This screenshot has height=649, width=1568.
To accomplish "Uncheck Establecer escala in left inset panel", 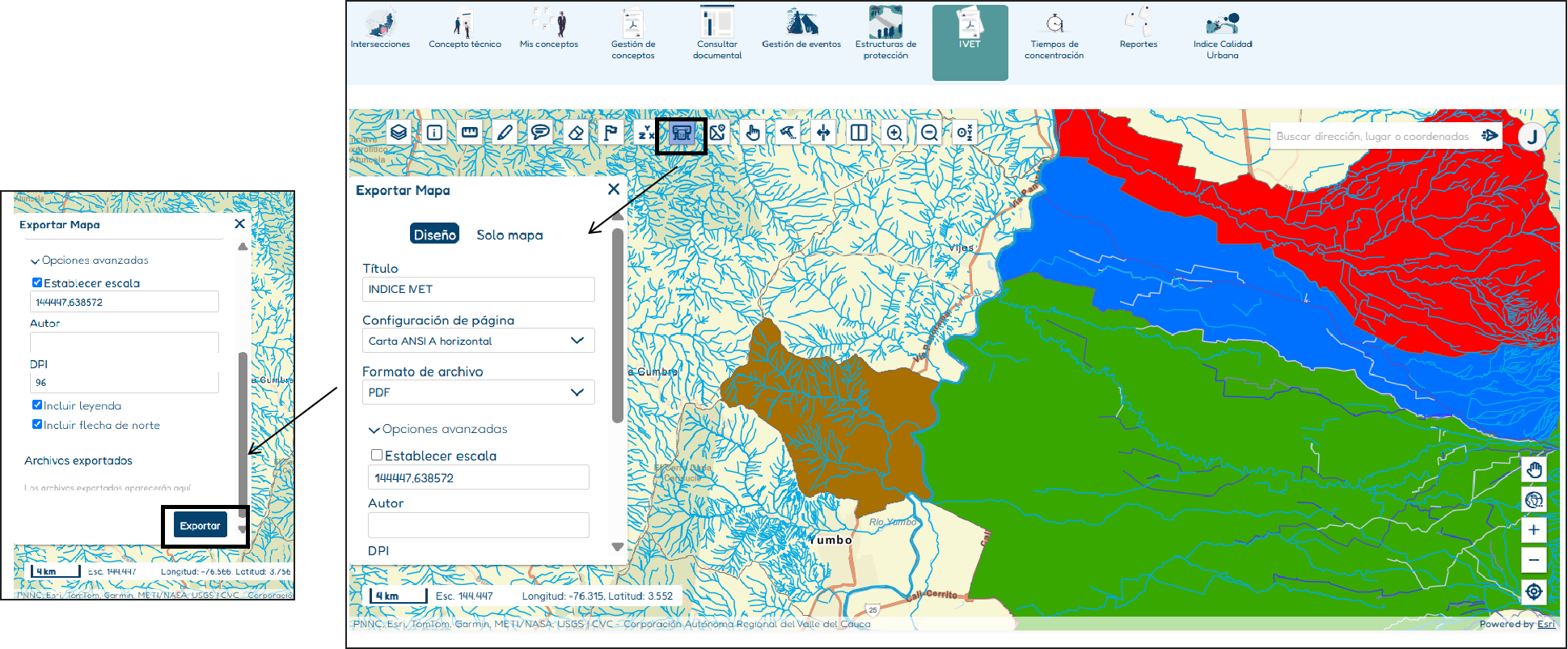I will 37,282.
